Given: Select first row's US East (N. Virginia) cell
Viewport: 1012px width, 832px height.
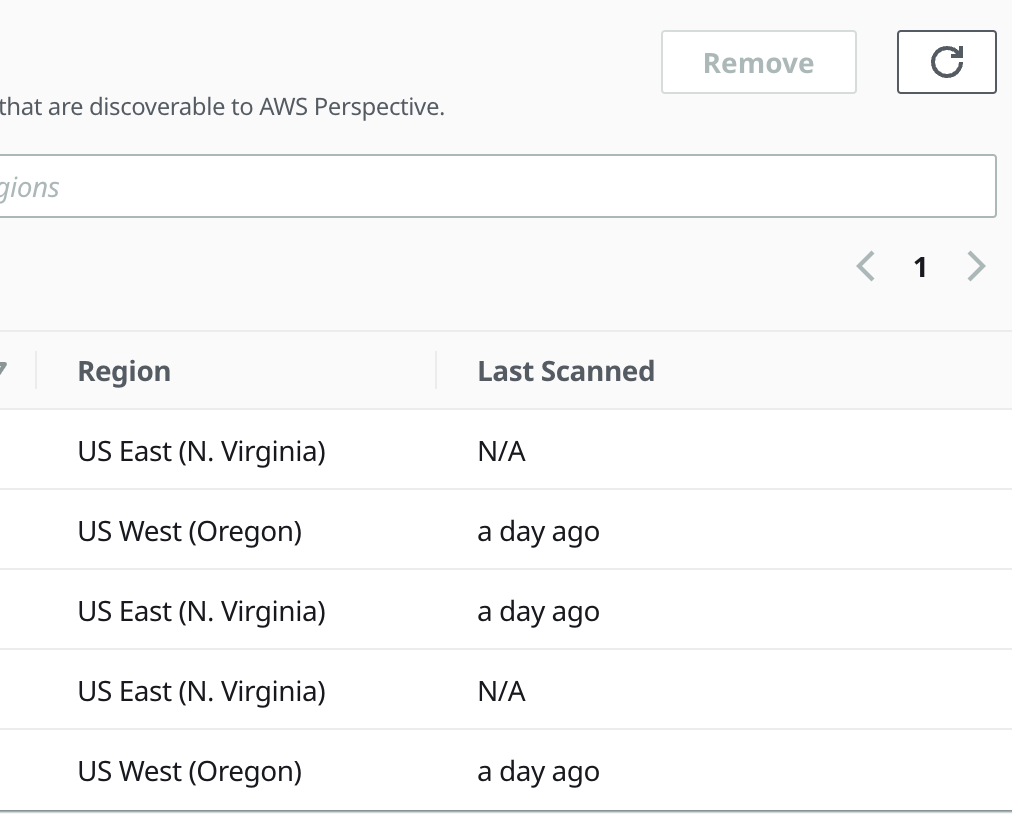Looking at the screenshot, I should point(201,451).
